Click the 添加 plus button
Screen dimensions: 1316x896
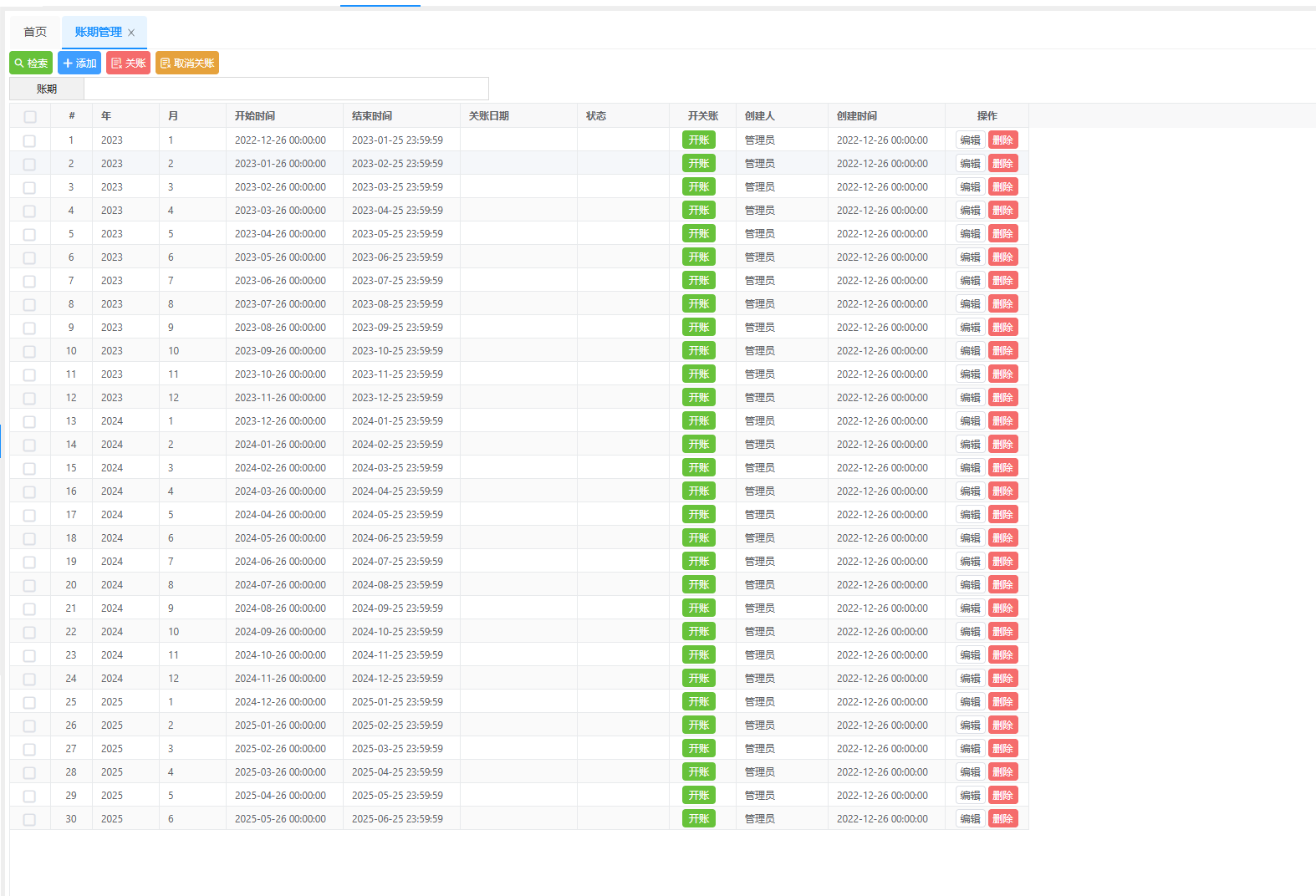click(x=79, y=64)
